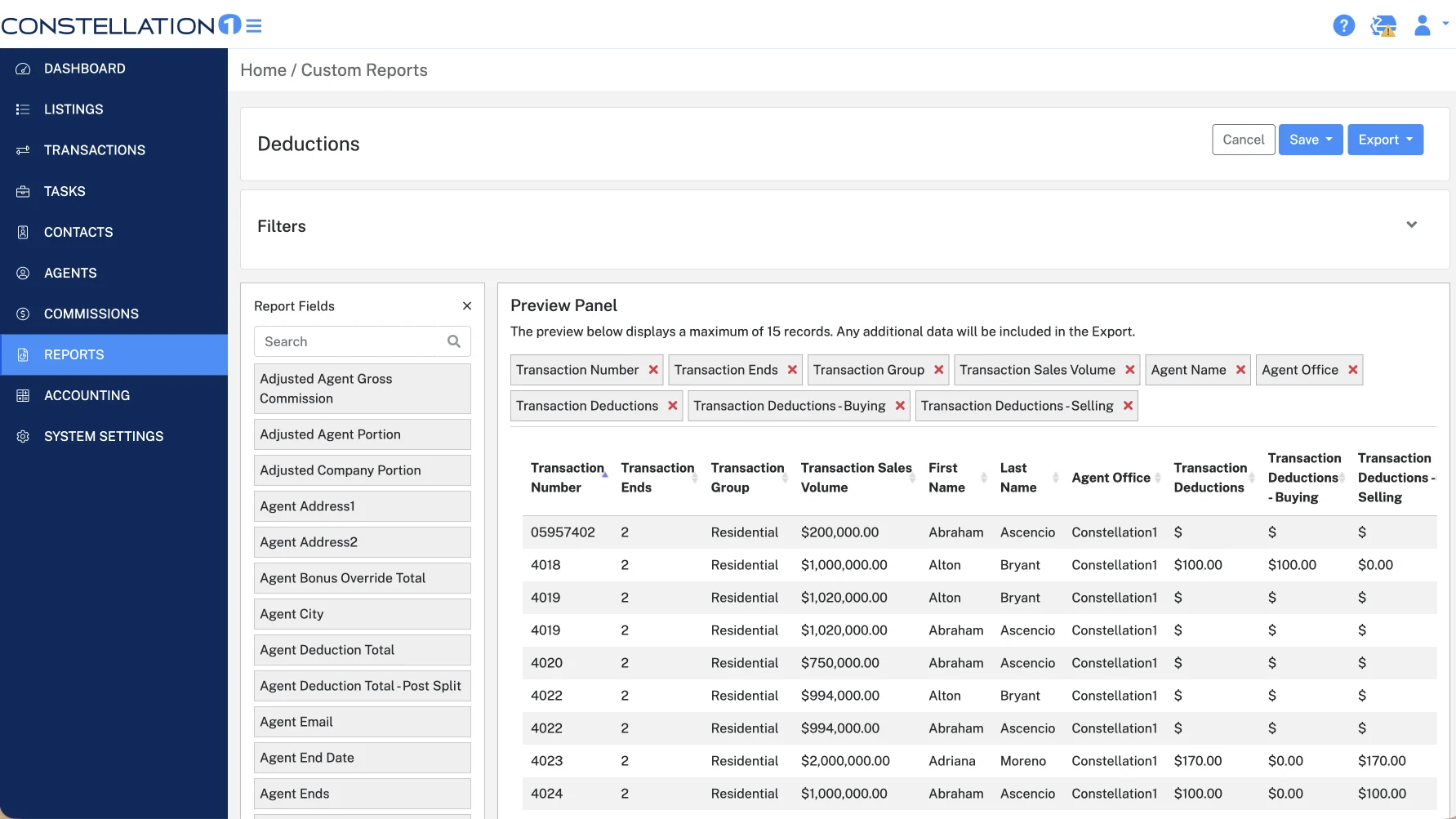Click the System Settings gear icon
1456x819 pixels.
coord(23,436)
